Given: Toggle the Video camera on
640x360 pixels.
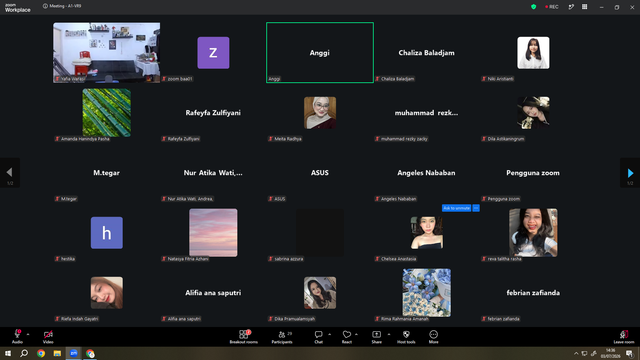Looking at the screenshot, I should [x=48, y=337].
